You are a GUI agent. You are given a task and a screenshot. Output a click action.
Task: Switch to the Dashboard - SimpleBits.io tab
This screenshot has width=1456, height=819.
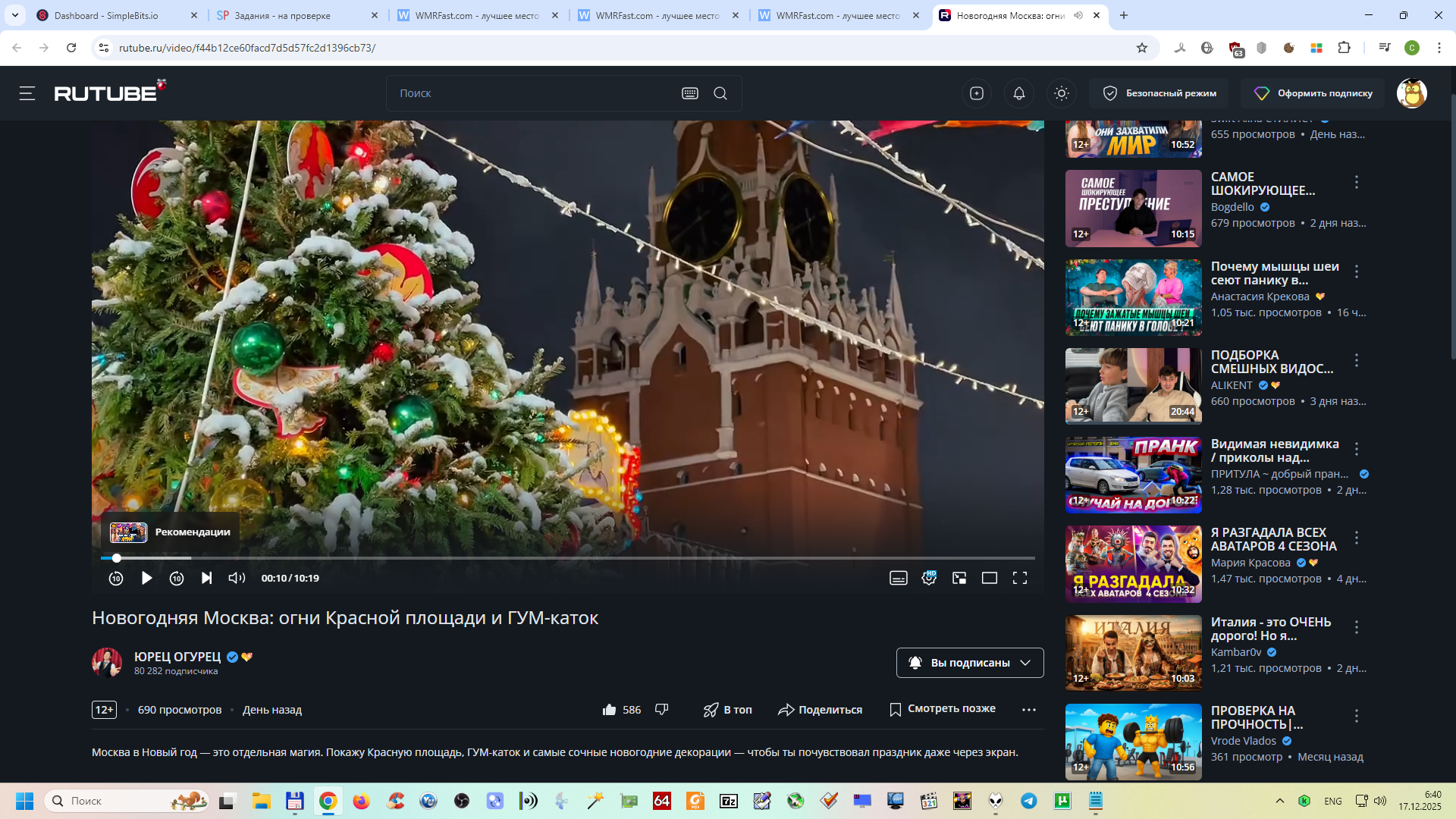(x=106, y=15)
